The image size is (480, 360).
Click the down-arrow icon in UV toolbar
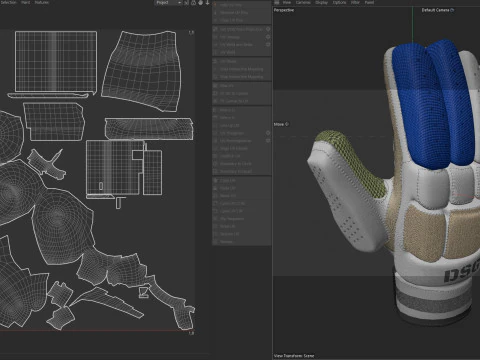(x=207, y=3)
